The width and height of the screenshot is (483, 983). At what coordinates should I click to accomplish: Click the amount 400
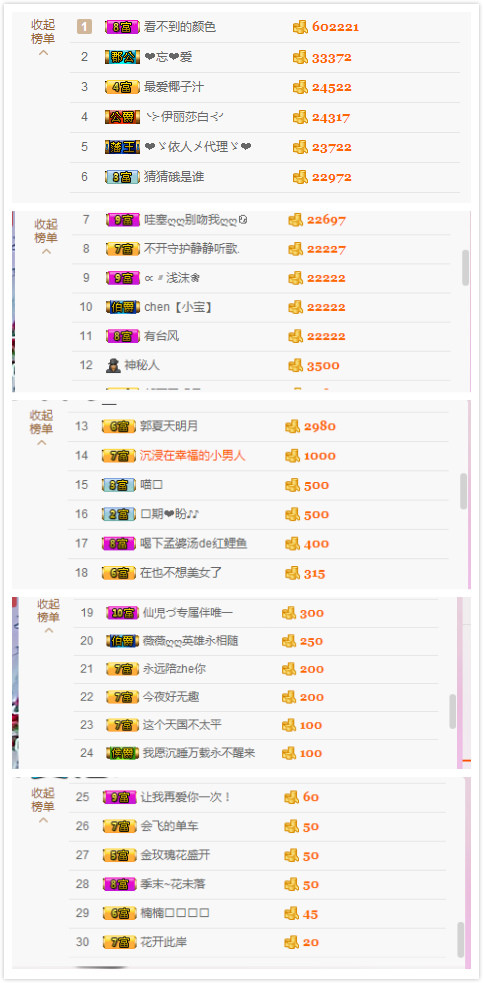[x=316, y=544]
